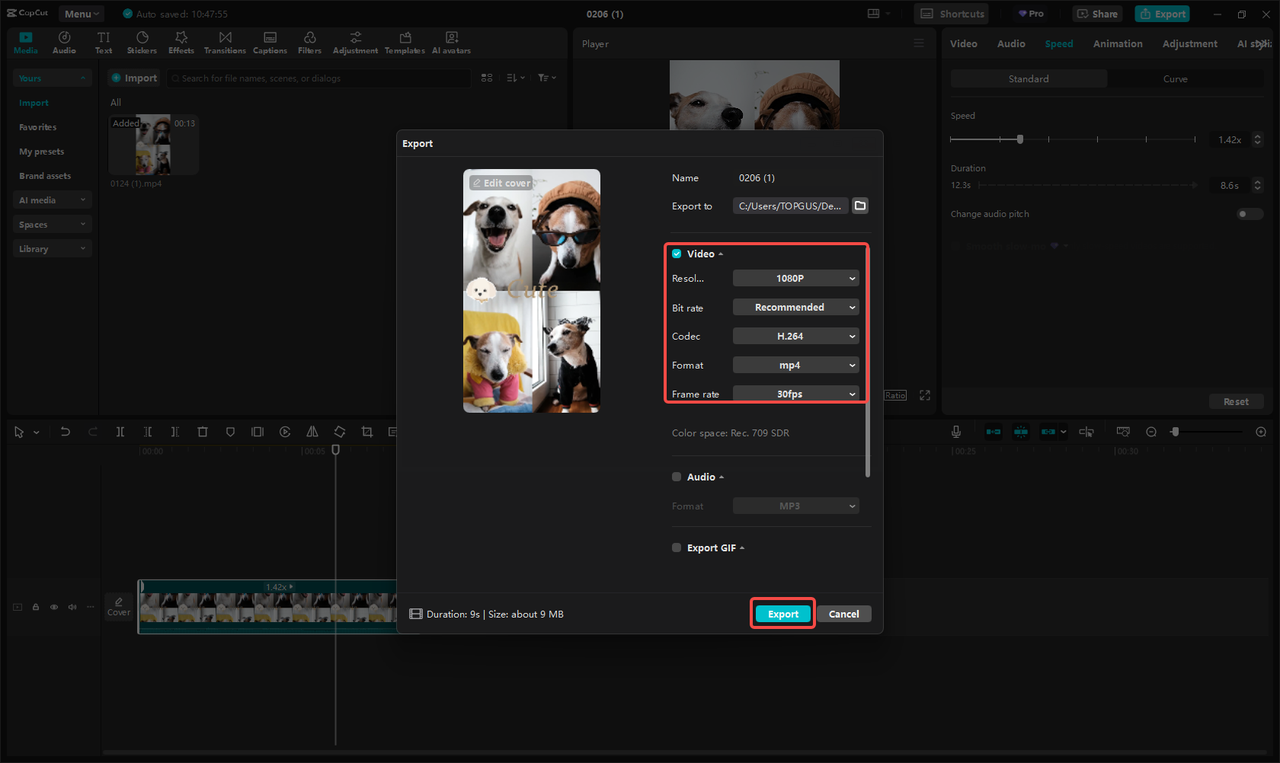Open the Stickers panel

tap(141, 41)
